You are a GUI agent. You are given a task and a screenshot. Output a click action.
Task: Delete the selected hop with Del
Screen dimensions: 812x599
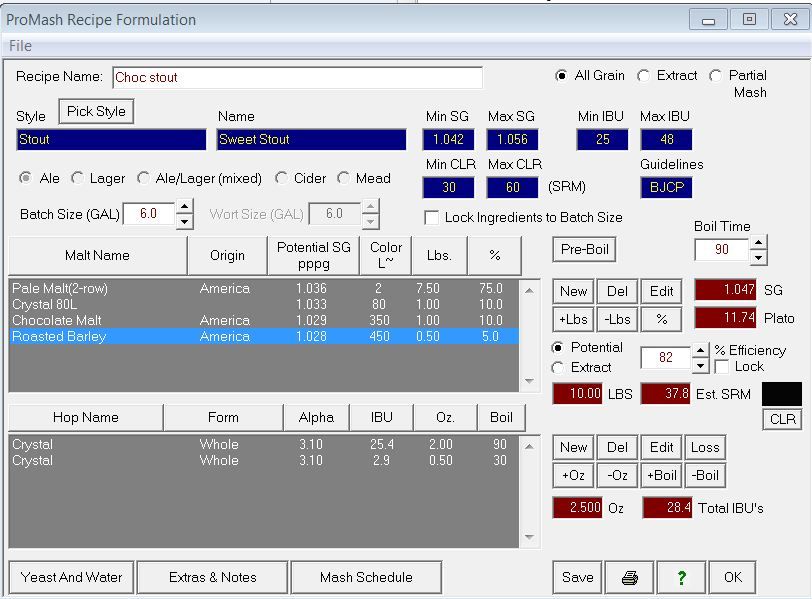pos(617,447)
